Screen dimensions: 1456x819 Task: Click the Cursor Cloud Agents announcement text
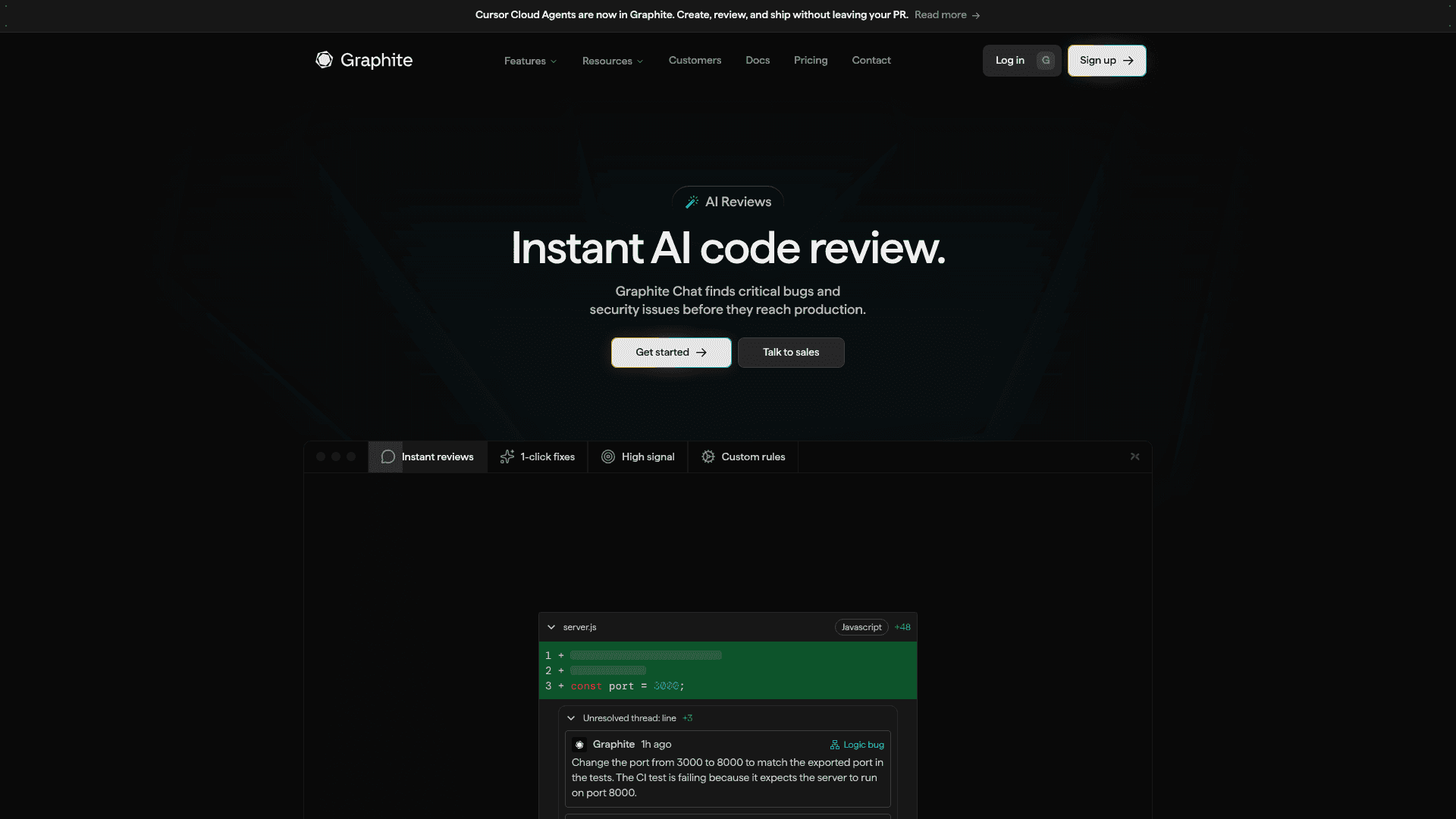click(x=692, y=15)
